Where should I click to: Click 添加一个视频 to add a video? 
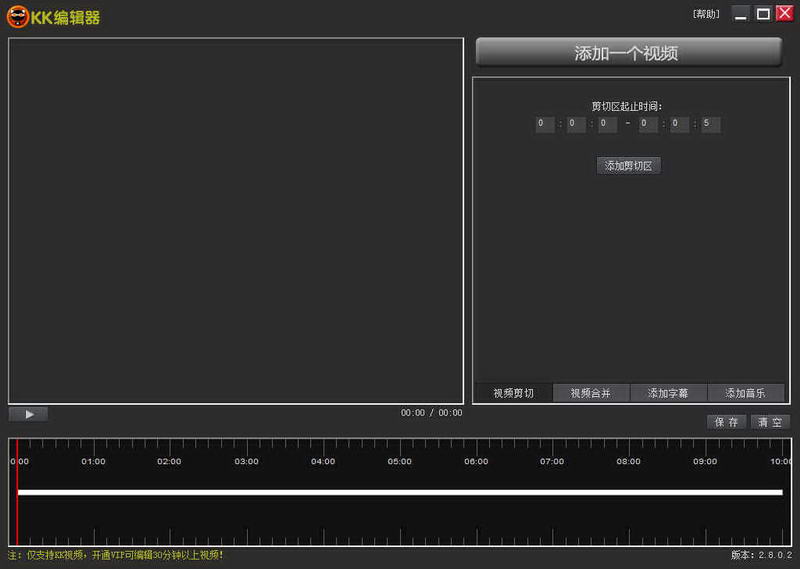[x=628, y=53]
